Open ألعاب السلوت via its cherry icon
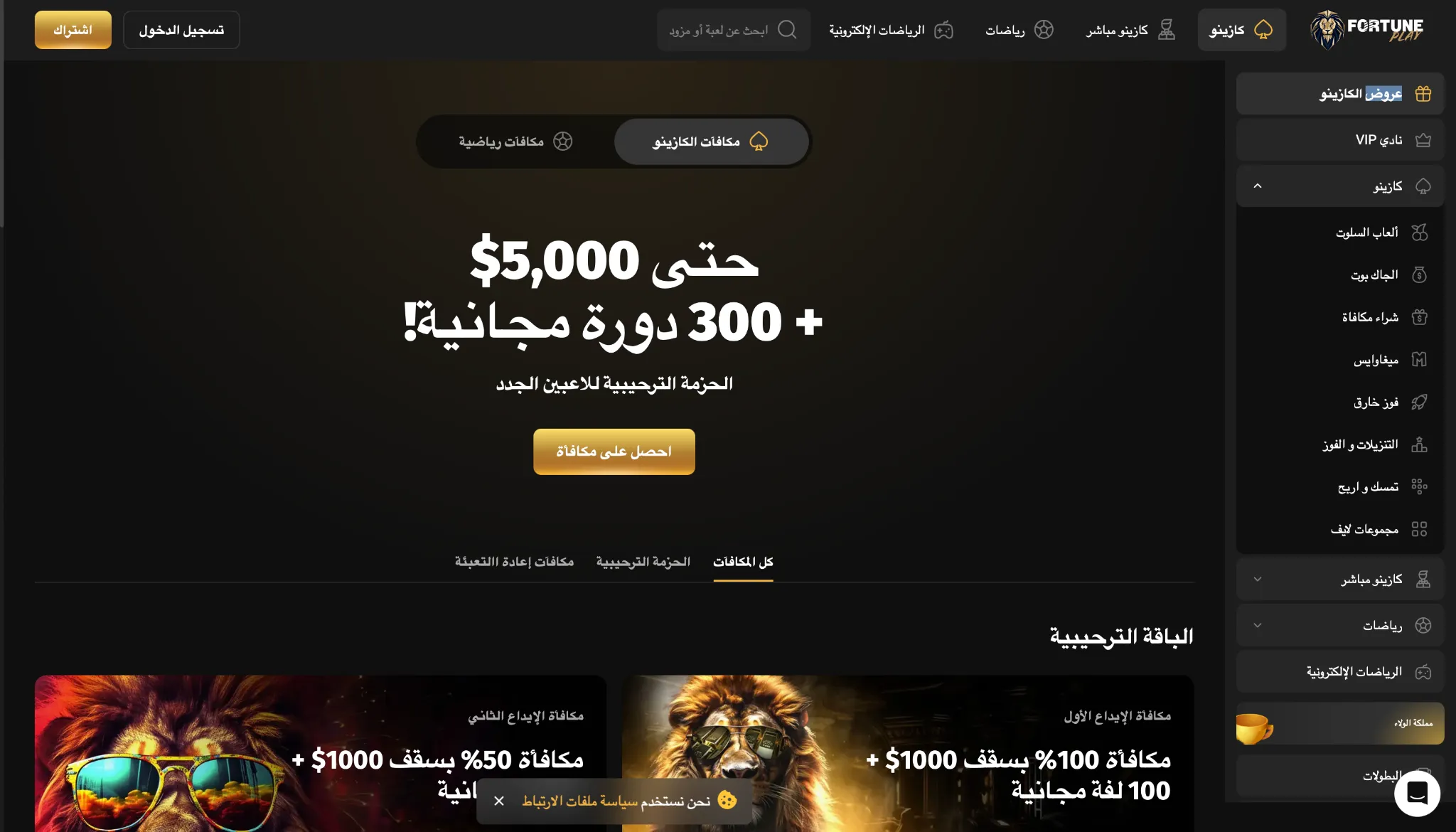This screenshot has width=1456, height=832. point(1419,233)
